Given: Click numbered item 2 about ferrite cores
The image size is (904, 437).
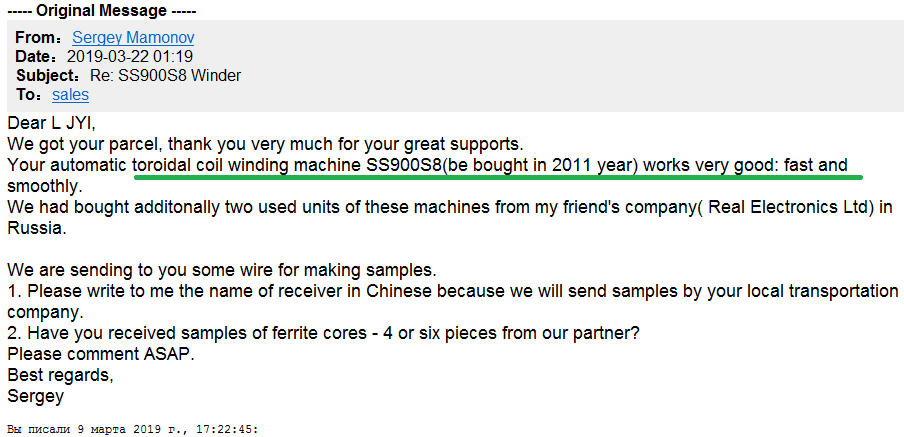Looking at the screenshot, I should pyautogui.click(x=323, y=333).
